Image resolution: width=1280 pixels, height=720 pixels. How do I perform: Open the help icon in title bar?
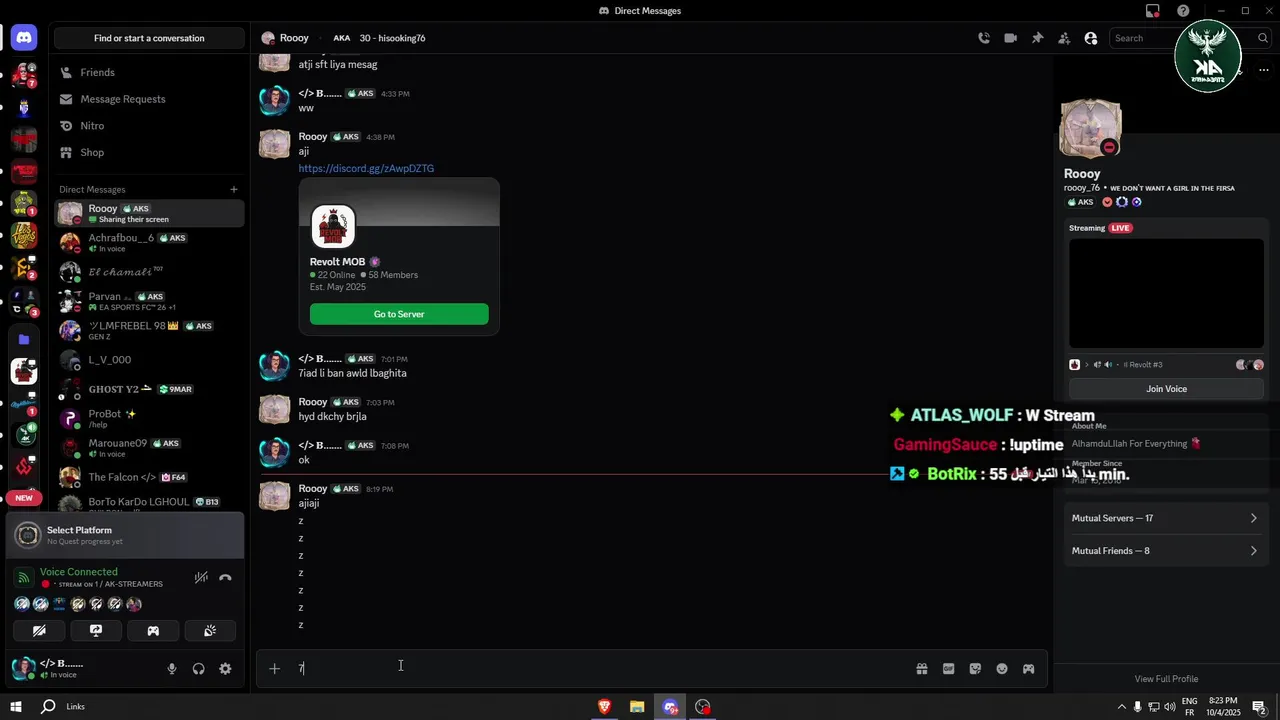[x=1184, y=11]
